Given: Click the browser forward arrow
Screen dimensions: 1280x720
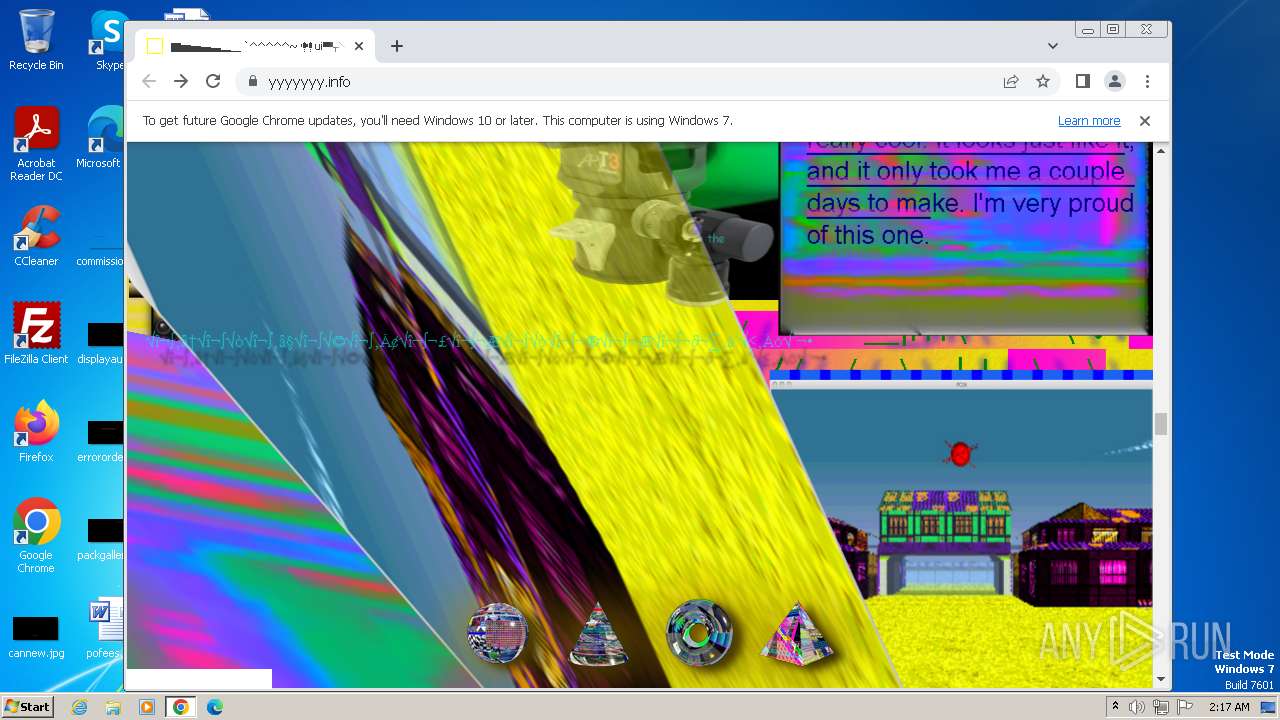Looking at the screenshot, I should pos(181,81).
